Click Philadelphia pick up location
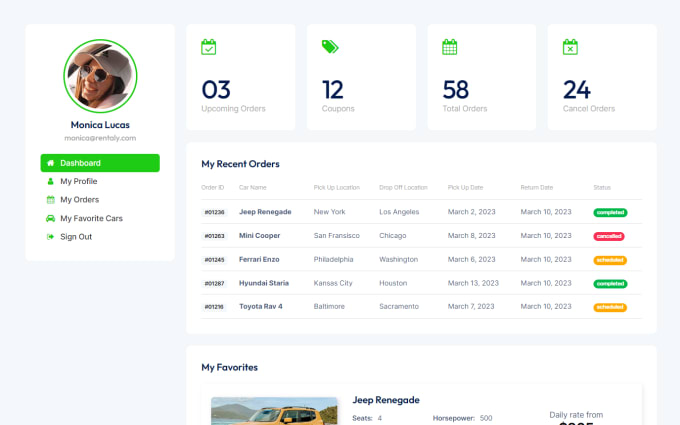The height and width of the screenshot is (425, 680). pos(333,259)
